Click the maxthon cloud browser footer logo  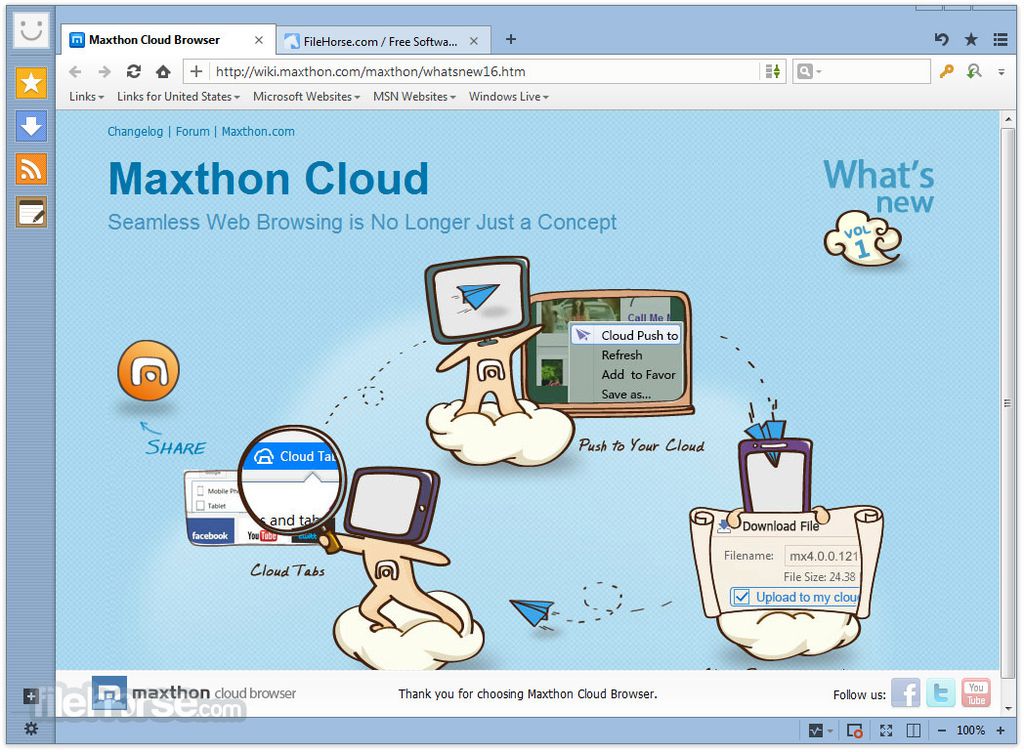194,693
